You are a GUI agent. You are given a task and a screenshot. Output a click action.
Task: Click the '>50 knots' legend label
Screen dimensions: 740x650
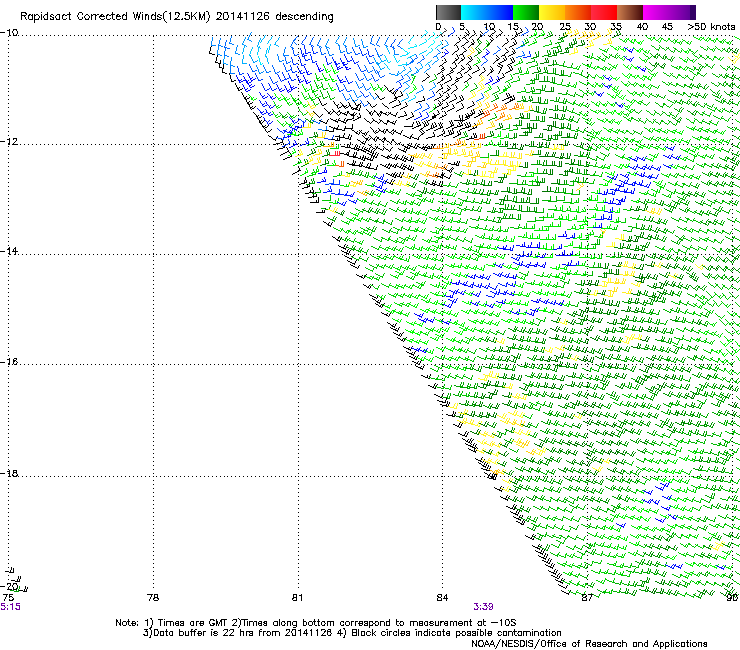pos(711,27)
